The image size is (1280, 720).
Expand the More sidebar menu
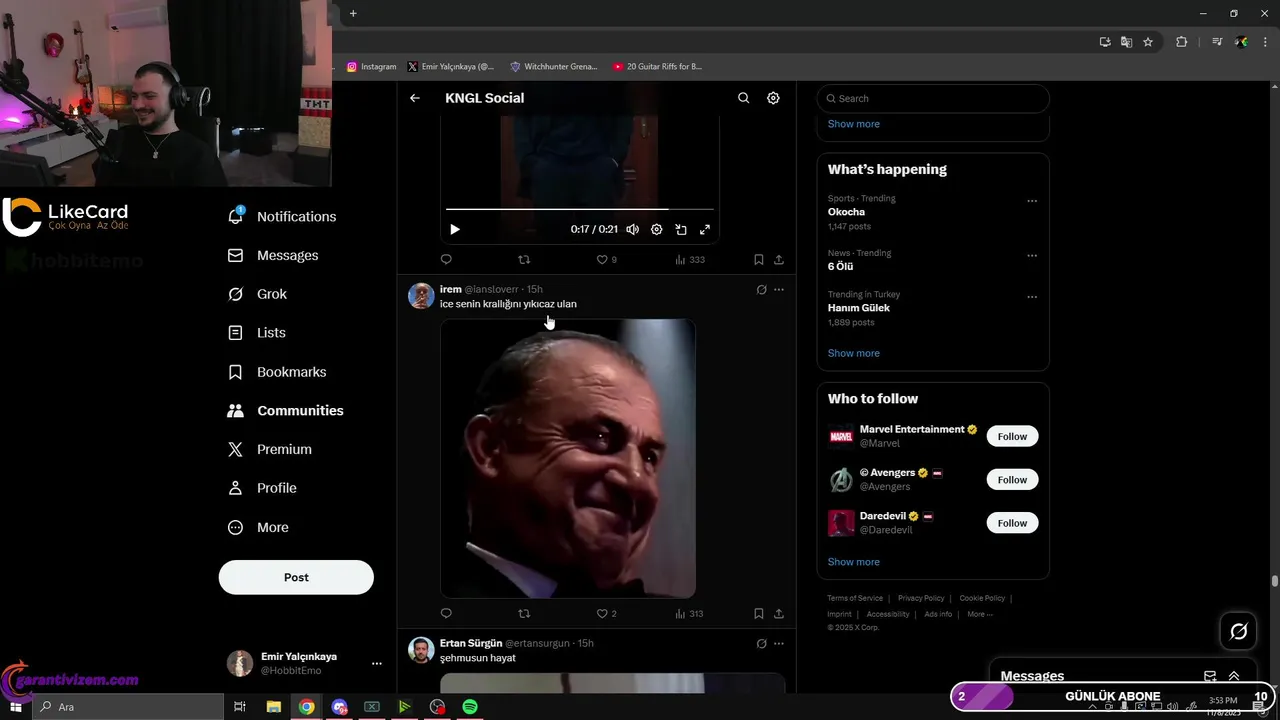pos(258,527)
